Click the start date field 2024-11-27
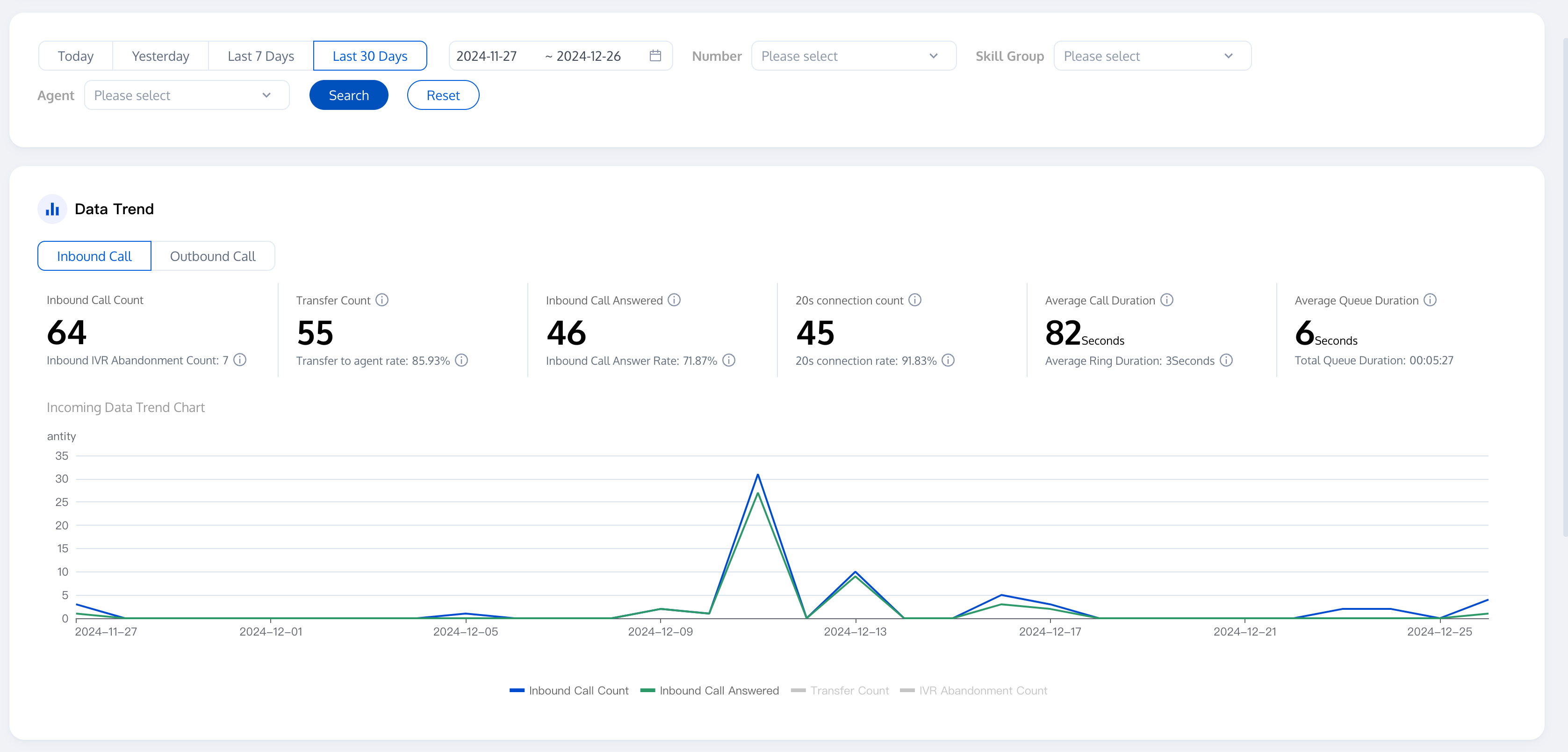 pyautogui.click(x=486, y=56)
